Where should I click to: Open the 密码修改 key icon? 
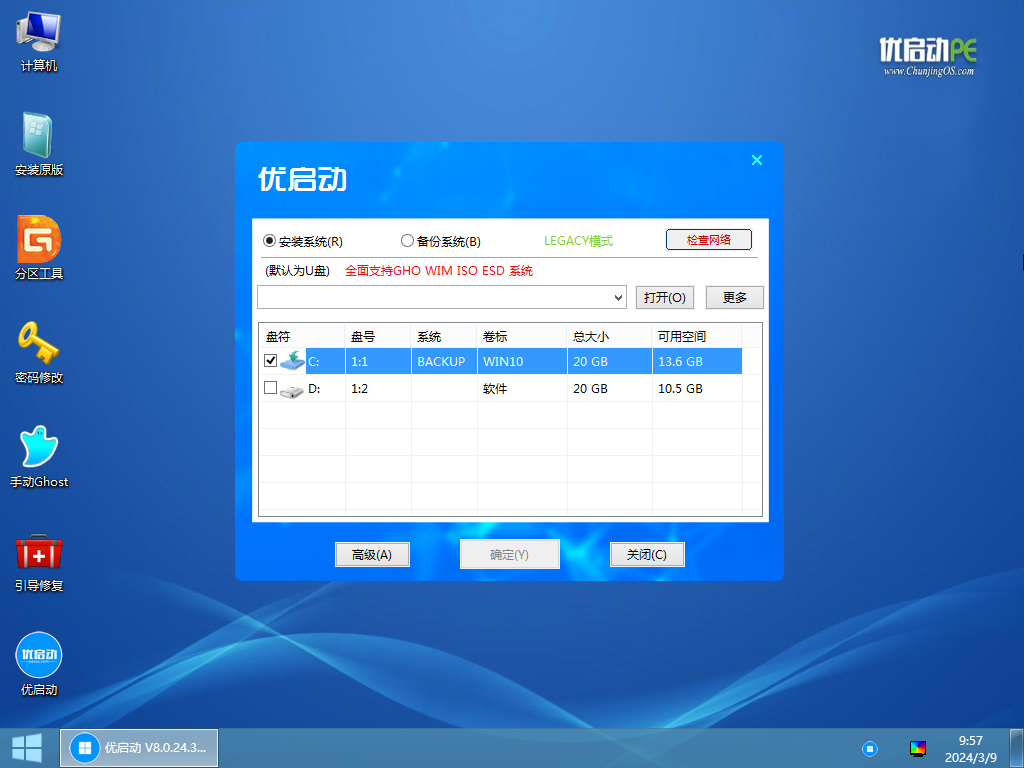[x=39, y=353]
